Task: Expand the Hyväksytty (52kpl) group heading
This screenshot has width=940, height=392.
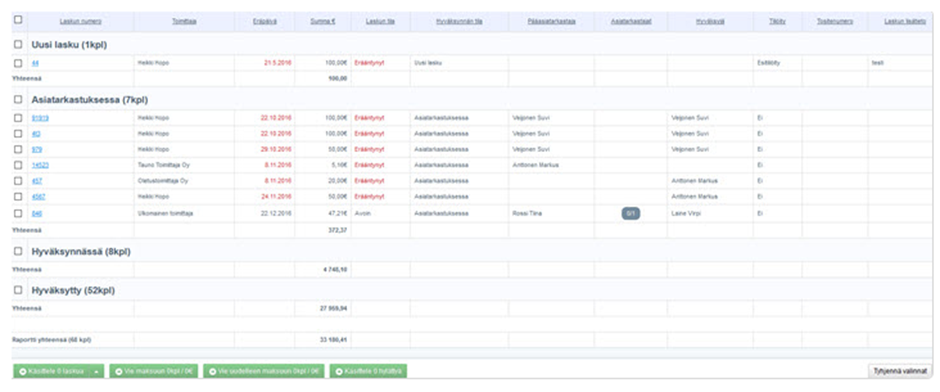Action: 73,291
